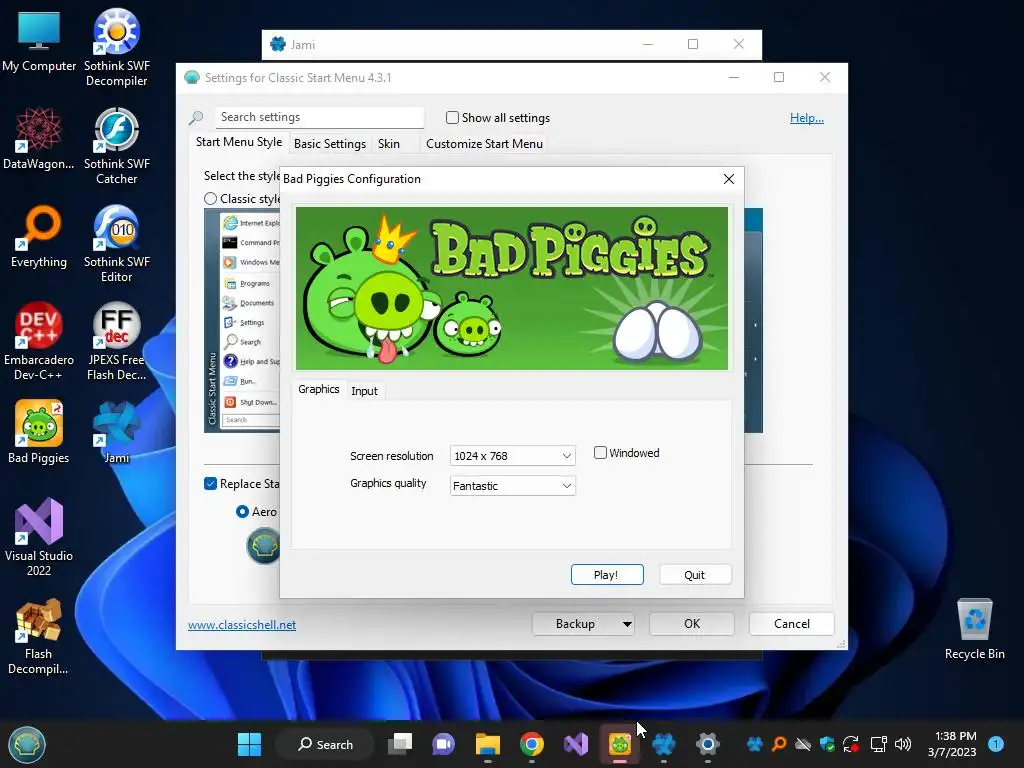Open Task View in the taskbar
The height and width of the screenshot is (768, 1024).
[x=400, y=744]
